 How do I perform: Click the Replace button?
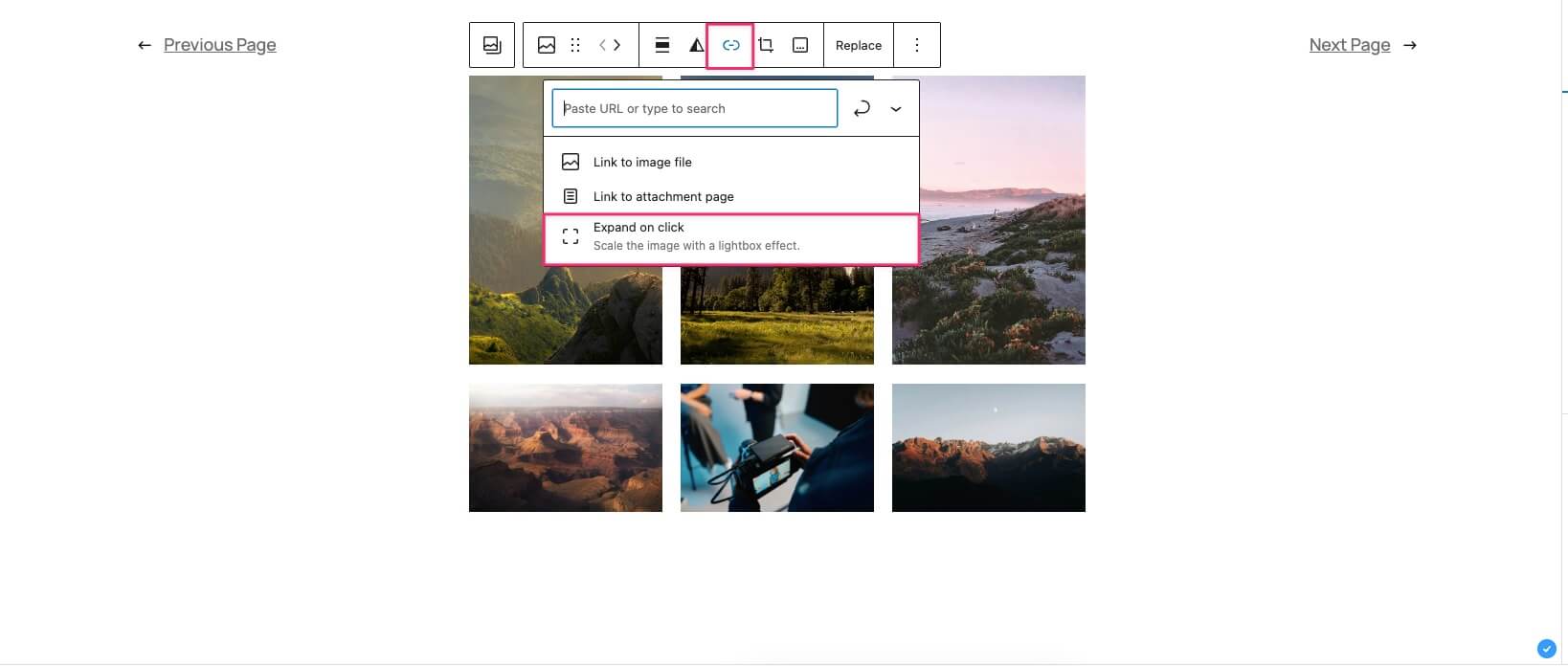859,45
